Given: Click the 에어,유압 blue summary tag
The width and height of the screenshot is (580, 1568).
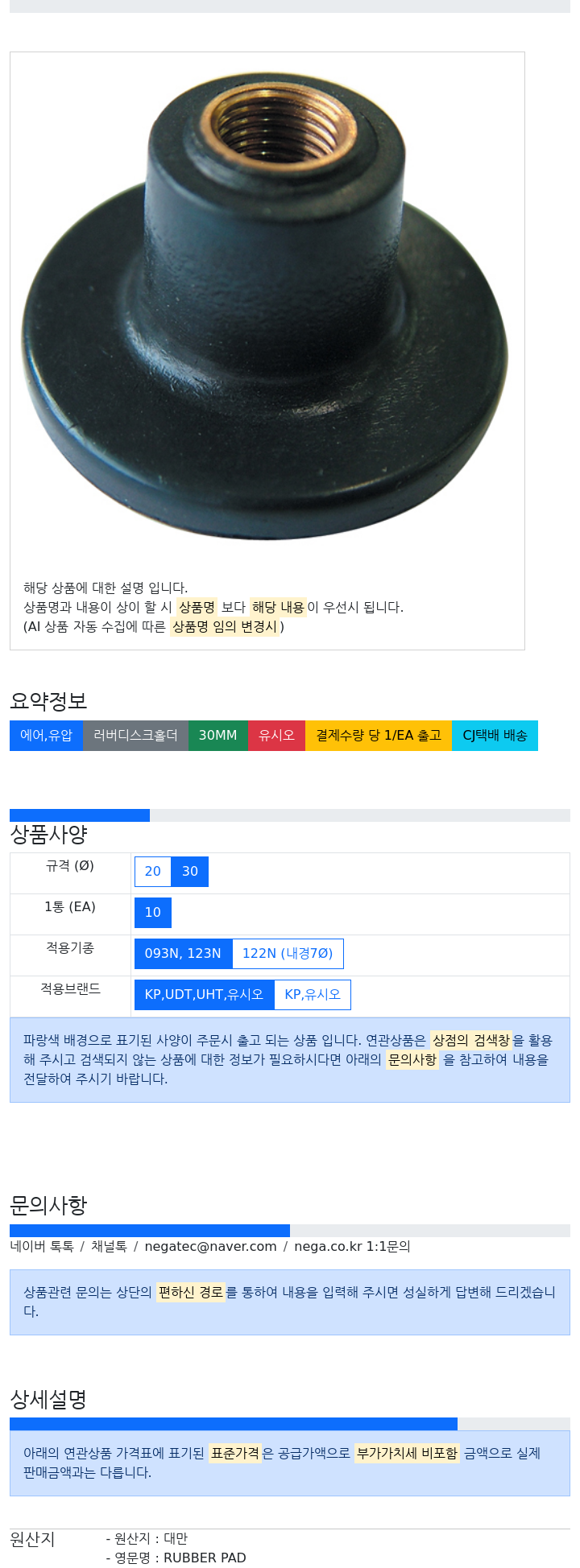Looking at the screenshot, I should point(46,736).
